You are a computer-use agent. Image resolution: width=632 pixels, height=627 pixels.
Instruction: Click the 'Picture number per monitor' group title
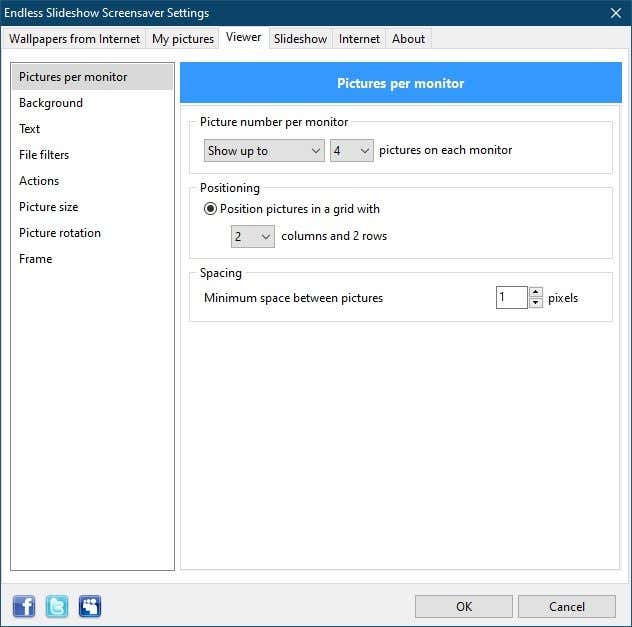tap(274, 122)
